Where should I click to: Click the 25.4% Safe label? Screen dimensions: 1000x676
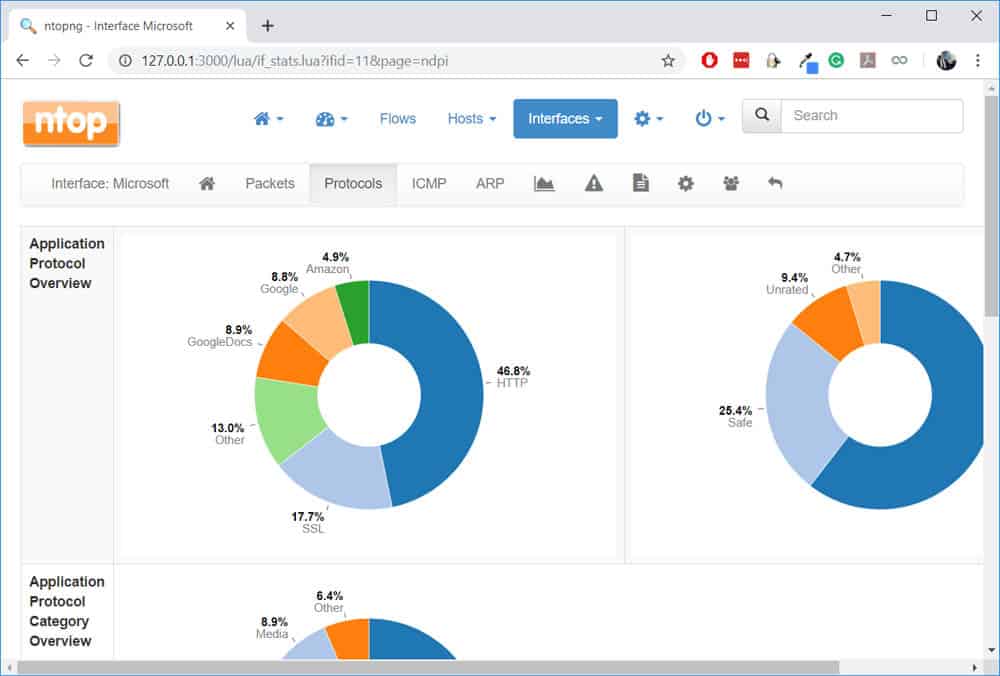pyautogui.click(x=736, y=416)
